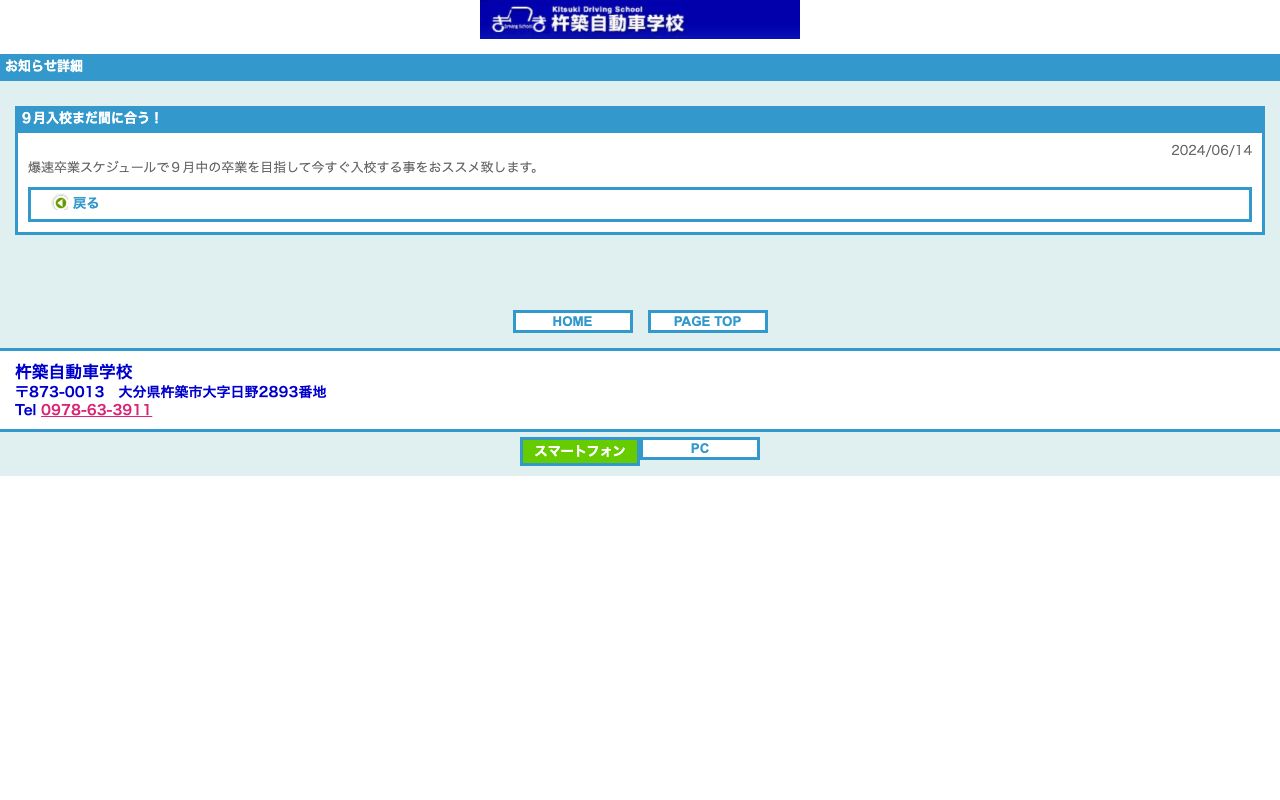Open the Kitsuki Driving School logo banner
1280x800 pixels.
[x=639, y=20]
